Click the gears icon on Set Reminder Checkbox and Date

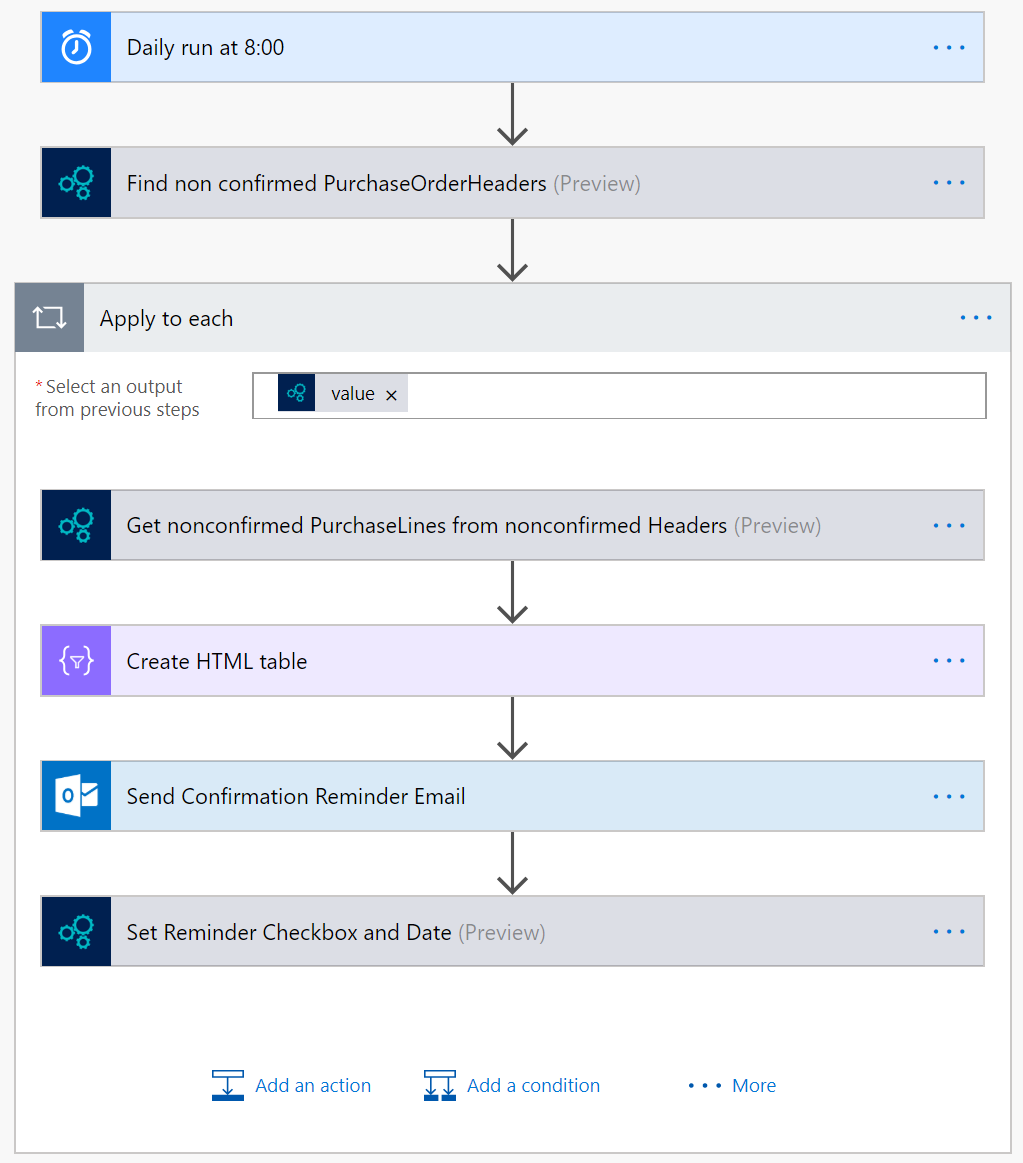(x=76, y=932)
